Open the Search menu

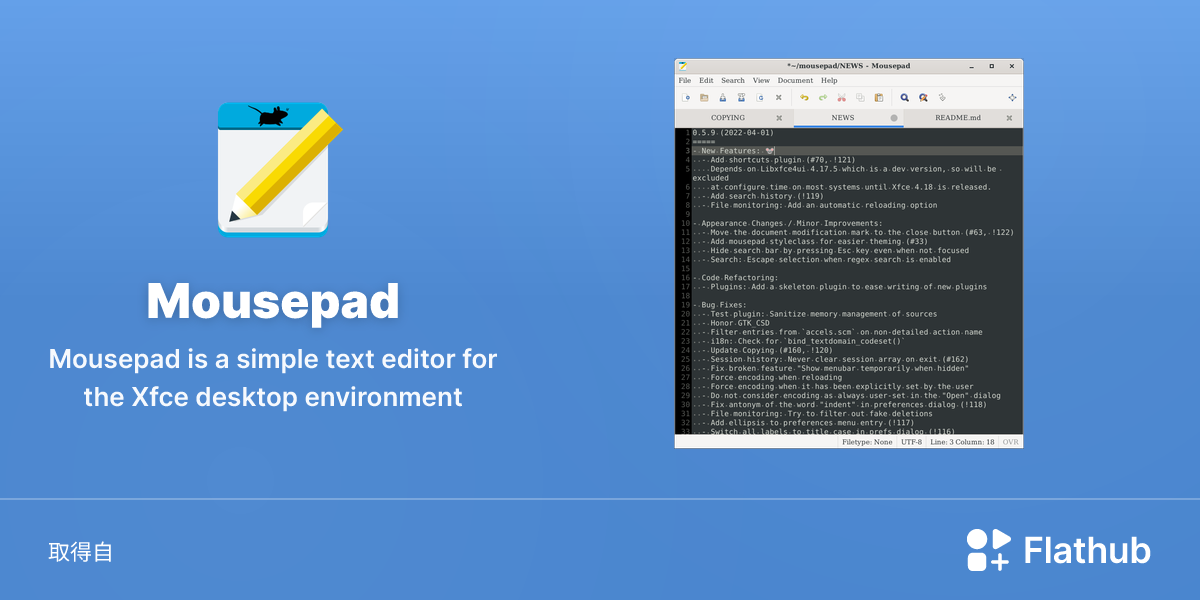click(x=733, y=81)
